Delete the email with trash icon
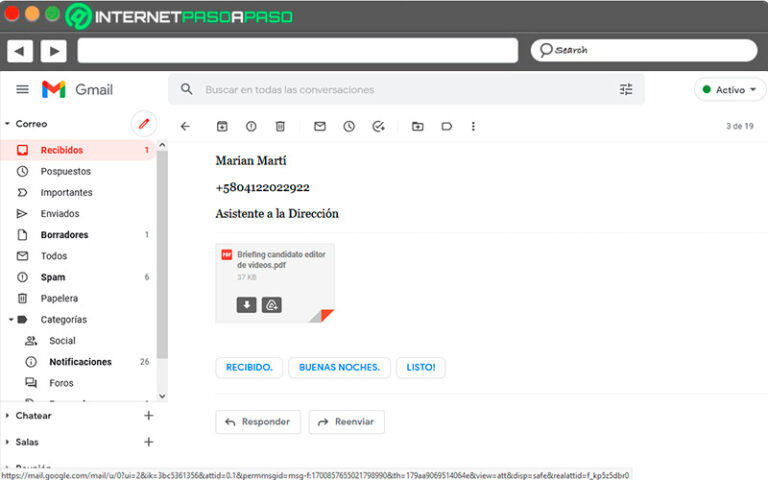 coord(280,126)
